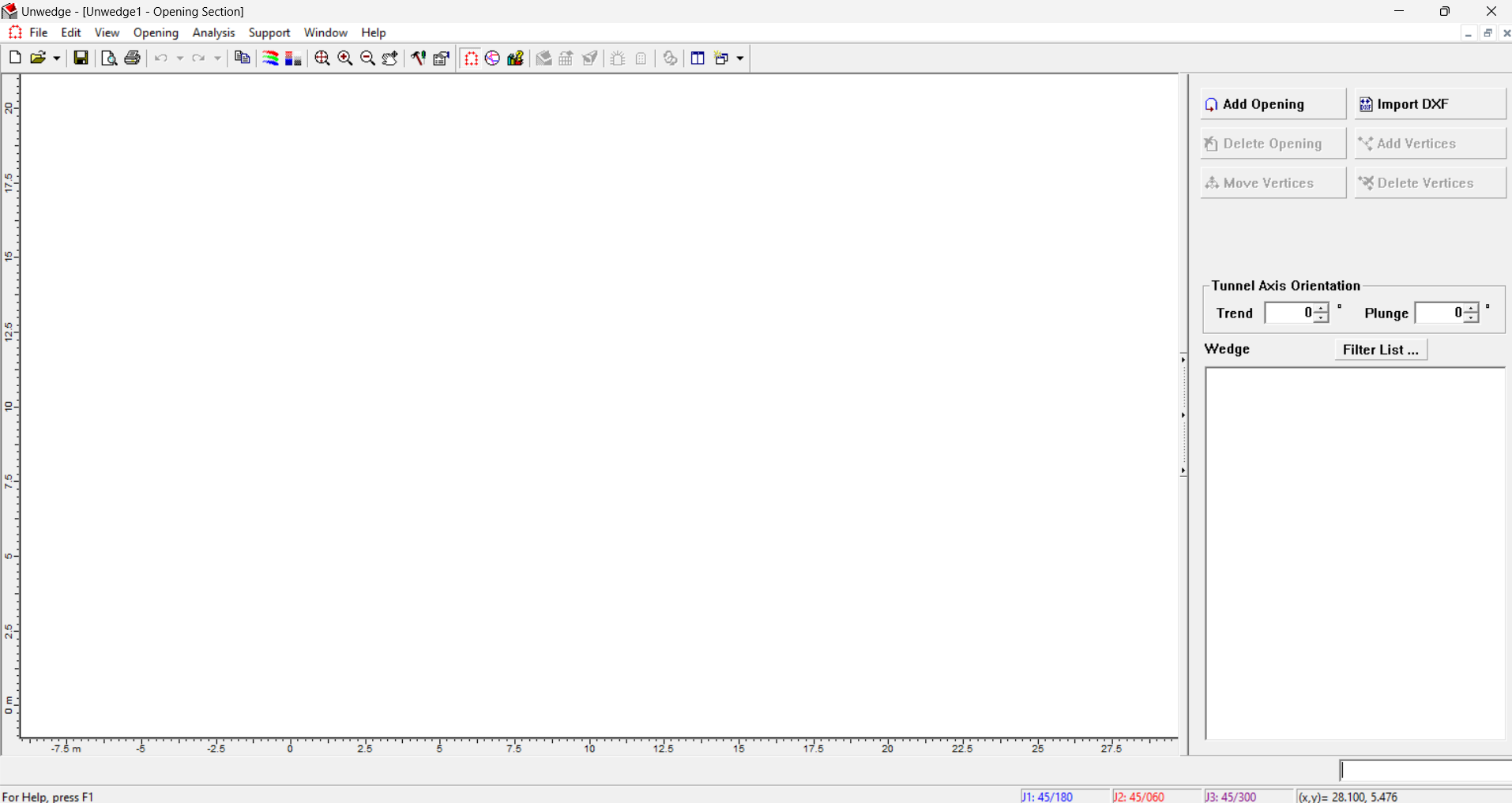Open the File menu

coord(39,32)
